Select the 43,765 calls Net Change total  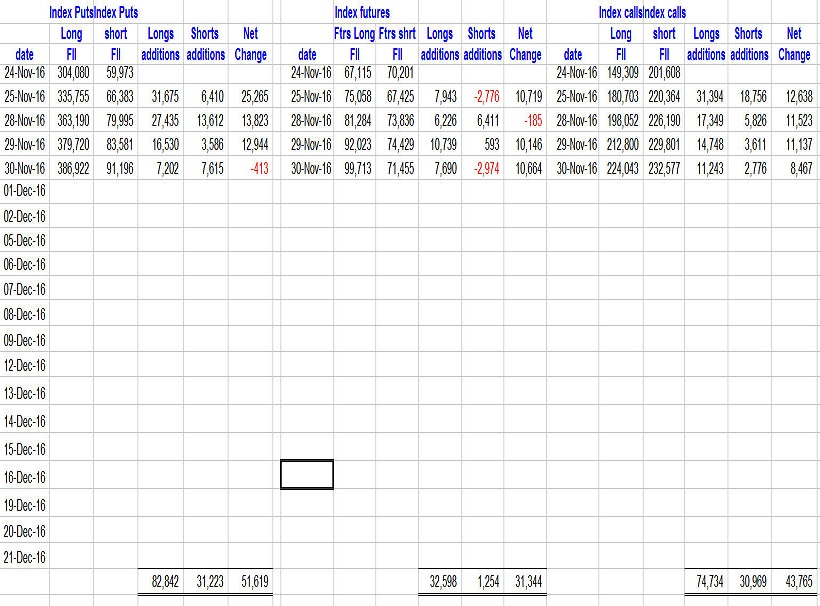tap(795, 580)
